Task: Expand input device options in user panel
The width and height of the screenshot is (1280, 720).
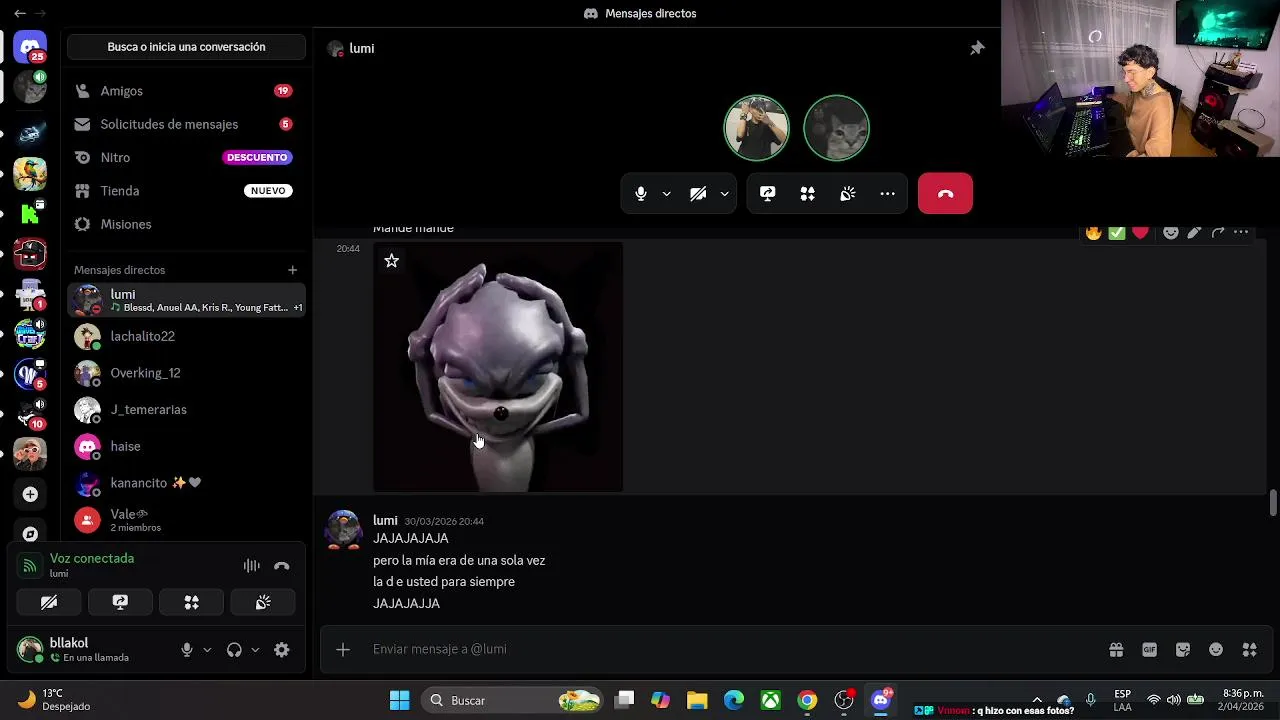Action: [207, 650]
